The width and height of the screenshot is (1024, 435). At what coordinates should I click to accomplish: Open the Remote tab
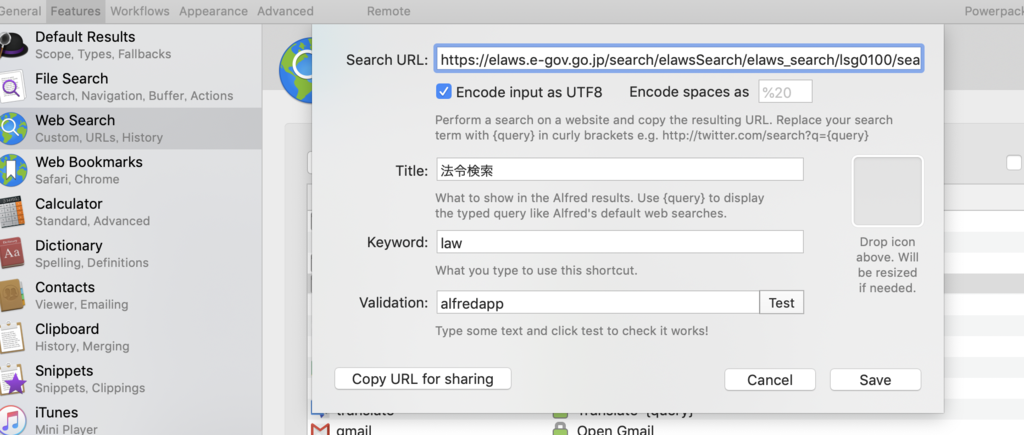[x=389, y=11]
